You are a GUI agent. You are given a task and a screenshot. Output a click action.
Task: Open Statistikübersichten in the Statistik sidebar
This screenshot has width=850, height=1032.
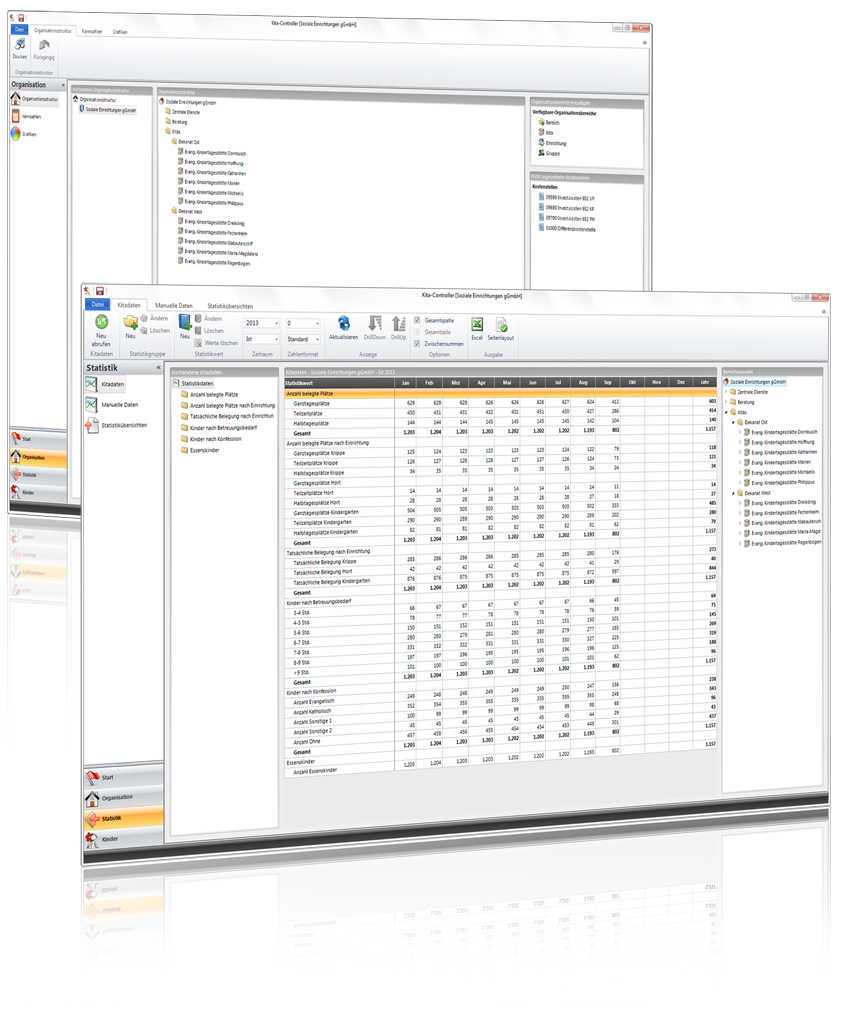click(x=126, y=426)
